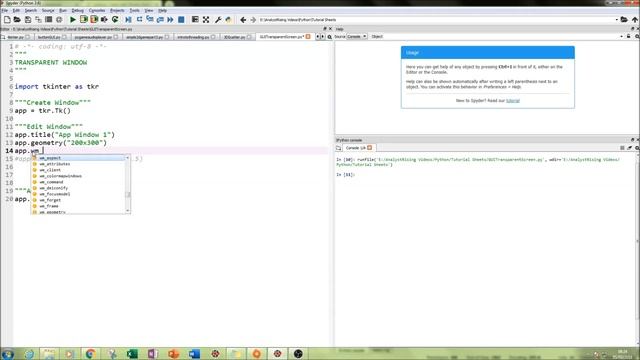Choose wm_forget from autocomplete list
This screenshot has width=640, height=360.
click(79, 200)
